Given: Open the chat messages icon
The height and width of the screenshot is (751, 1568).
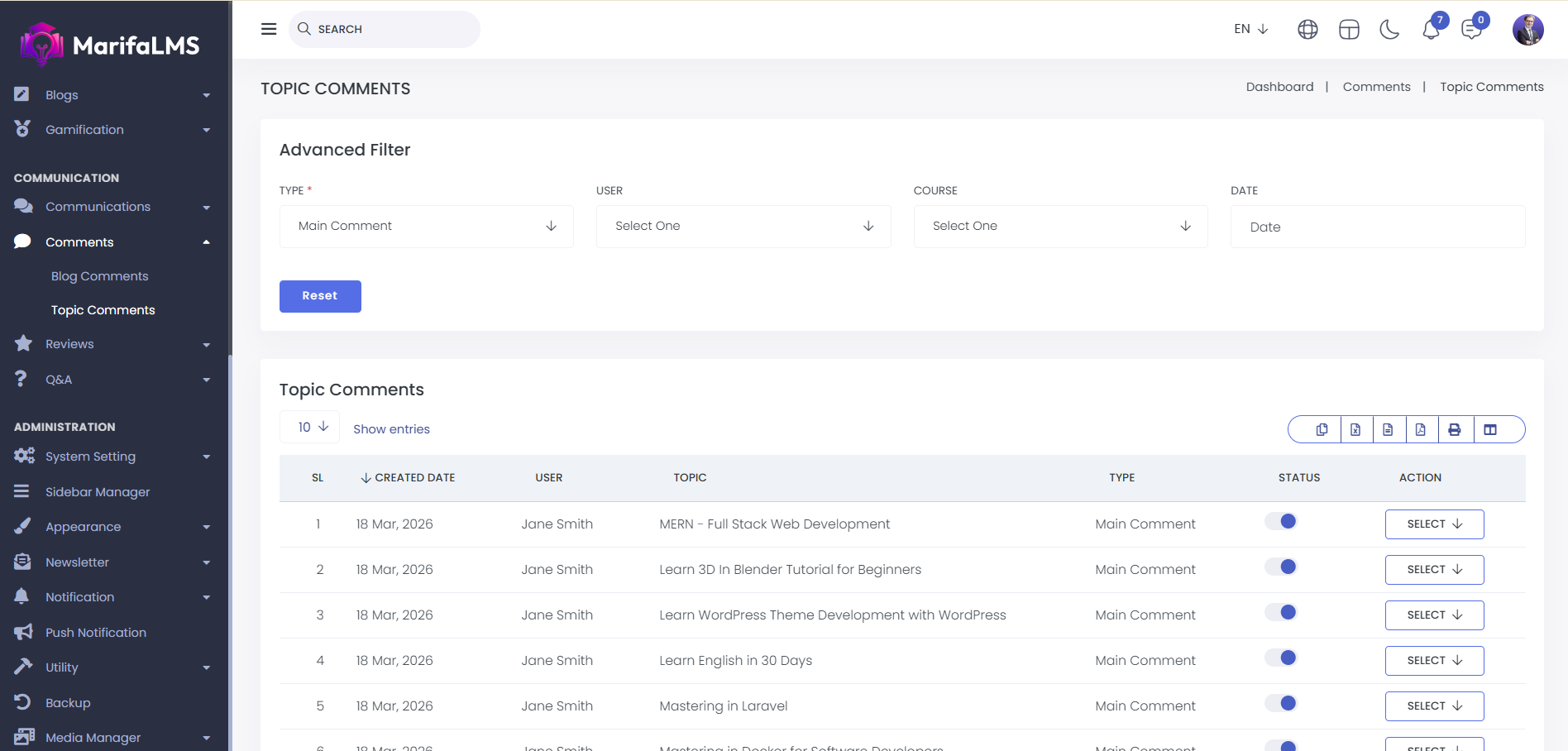Looking at the screenshot, I should pos(1471,30).
